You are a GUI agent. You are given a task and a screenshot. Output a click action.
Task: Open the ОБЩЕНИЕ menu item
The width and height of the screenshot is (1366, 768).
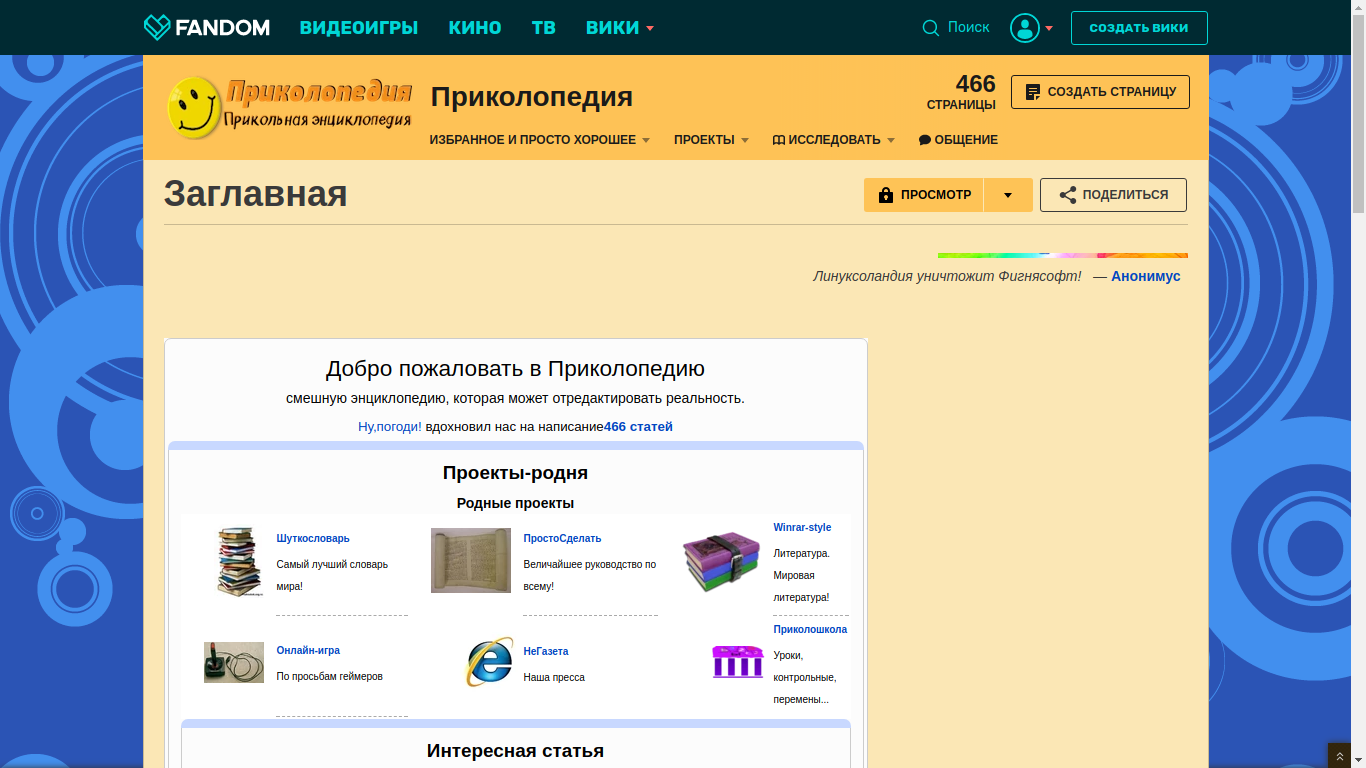pos(958,140)
